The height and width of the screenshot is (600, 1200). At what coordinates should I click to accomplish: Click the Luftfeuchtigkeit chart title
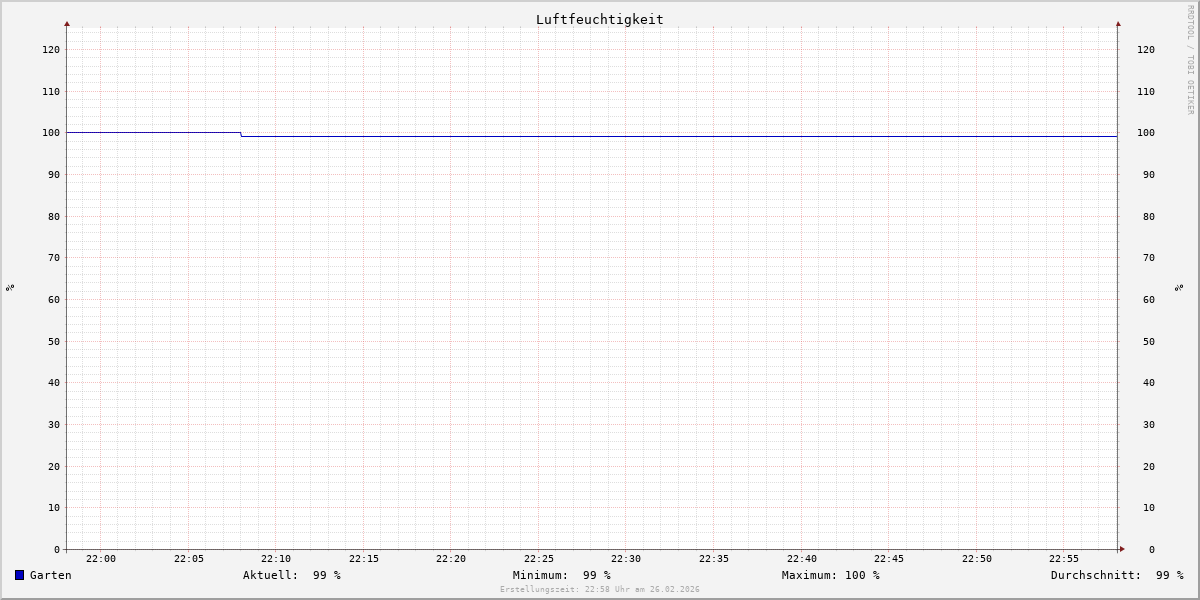pyautogui.click(x=599, y=19)
